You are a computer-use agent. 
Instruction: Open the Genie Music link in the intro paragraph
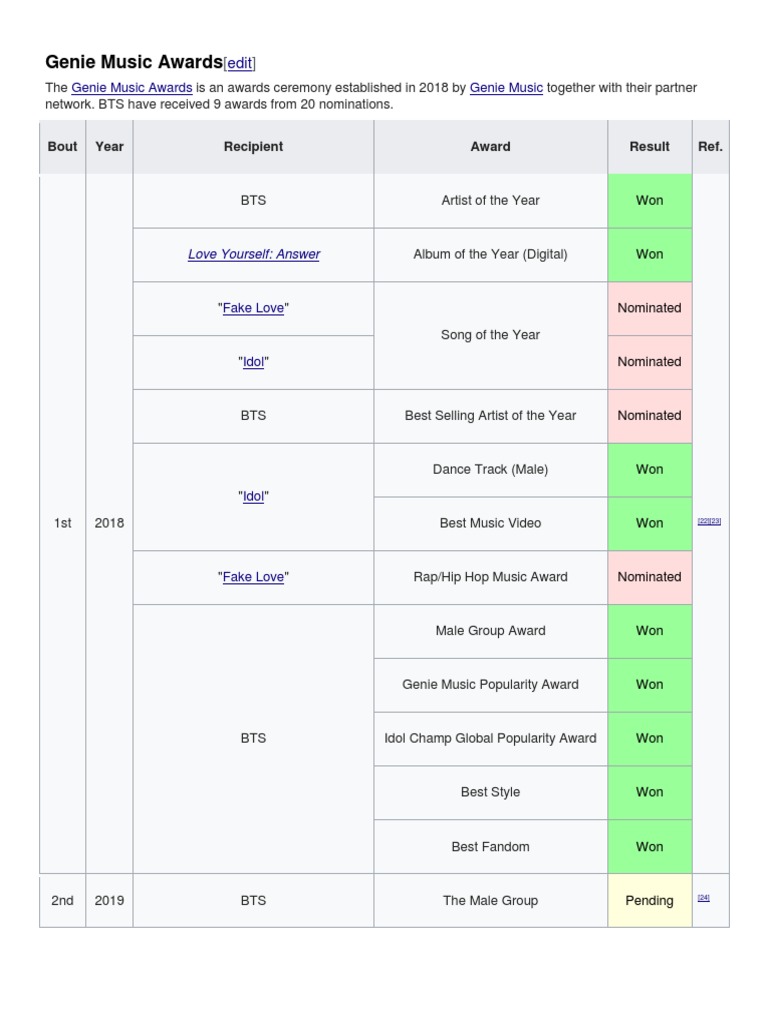(x=506, y=88)
